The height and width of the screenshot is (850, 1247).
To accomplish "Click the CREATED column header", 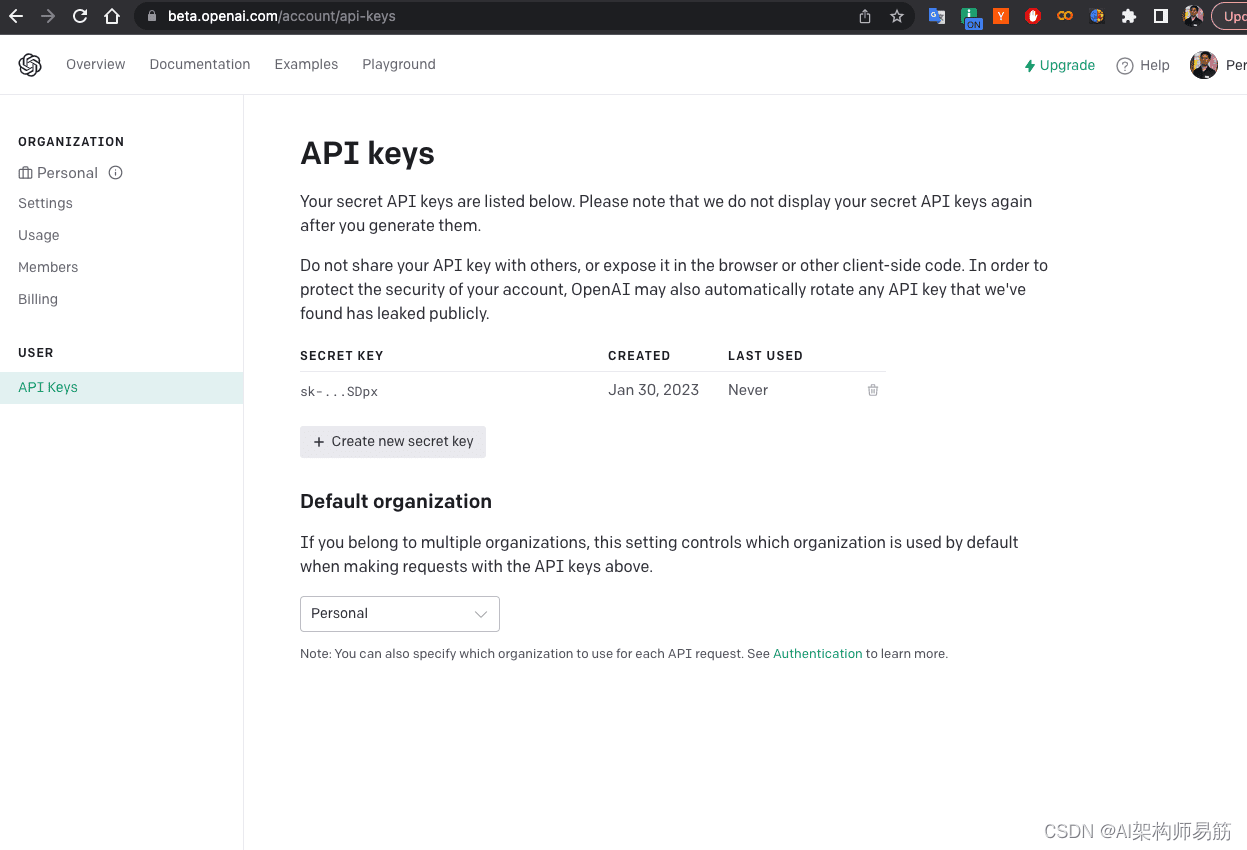I will (x=639, y=356).
